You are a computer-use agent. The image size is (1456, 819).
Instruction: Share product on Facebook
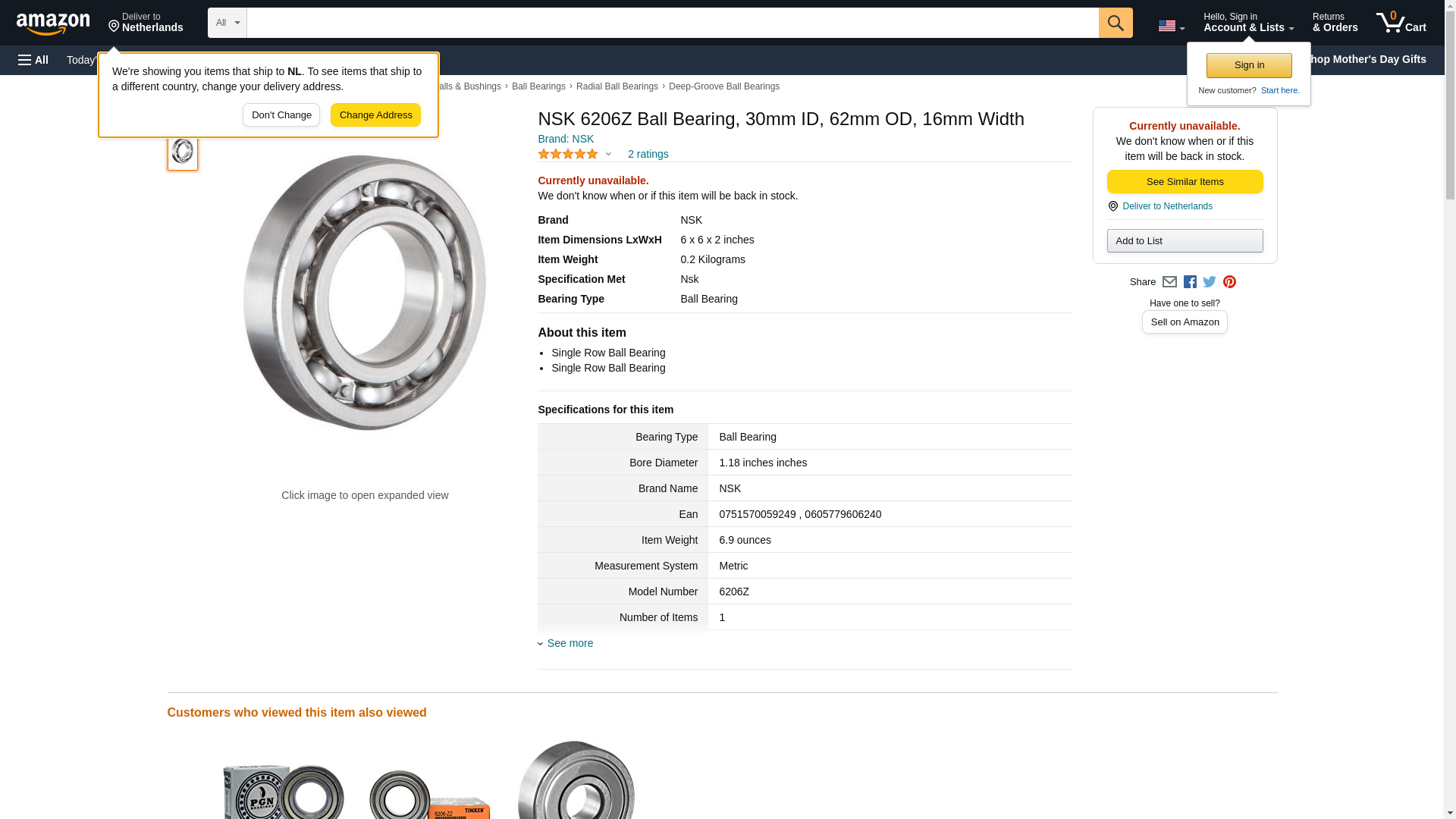click(1190, 282)
